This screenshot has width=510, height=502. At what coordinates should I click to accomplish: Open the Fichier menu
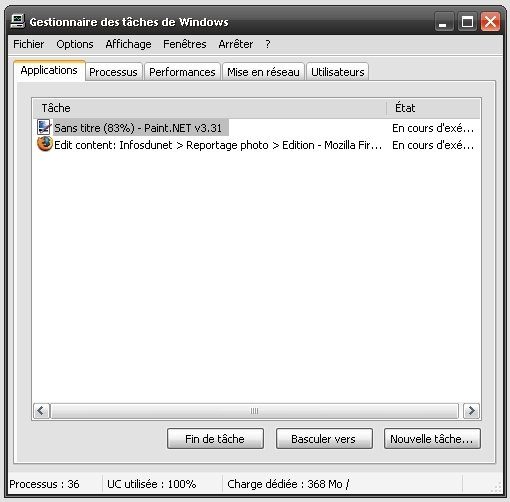pyautogui.click(x=29, y=44)
